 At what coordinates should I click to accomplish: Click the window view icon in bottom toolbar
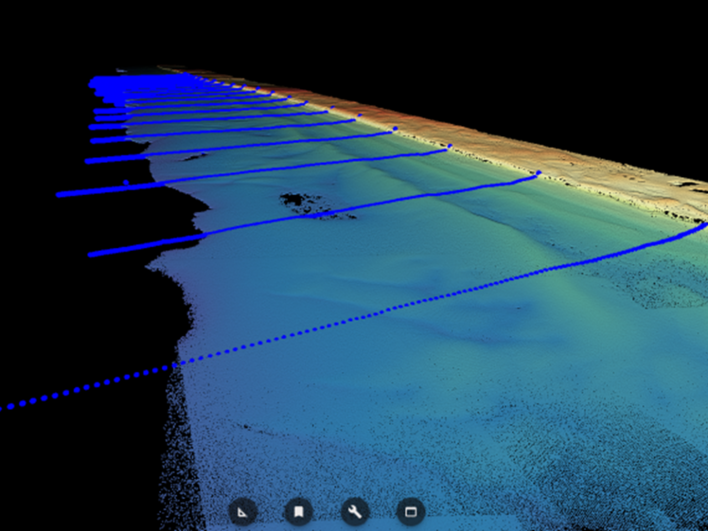pyautogui.click(x=409, y=512)
